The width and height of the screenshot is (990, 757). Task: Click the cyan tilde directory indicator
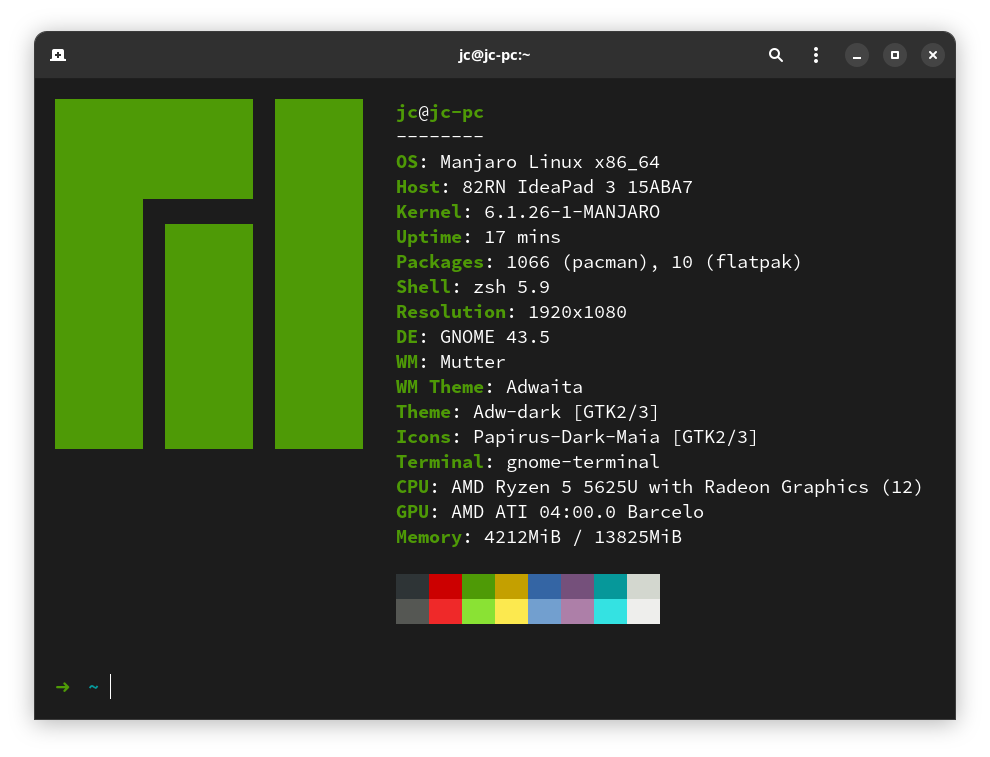93,687
